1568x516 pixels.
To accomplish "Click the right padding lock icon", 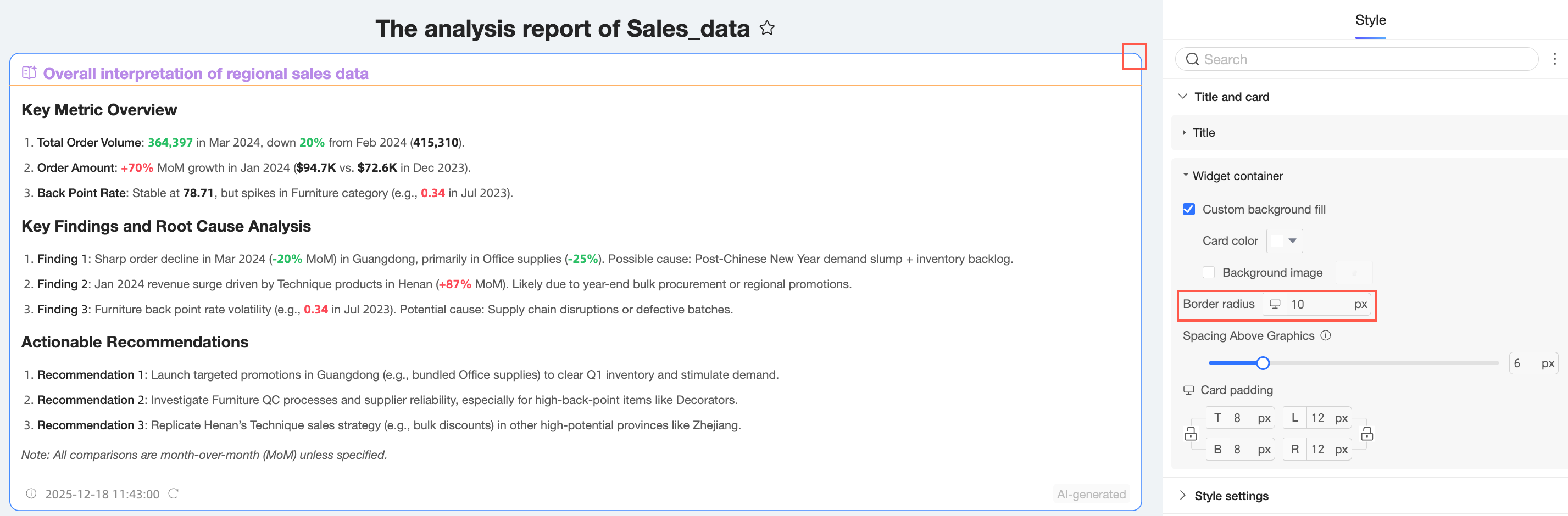I will [x=1366, y=434].
